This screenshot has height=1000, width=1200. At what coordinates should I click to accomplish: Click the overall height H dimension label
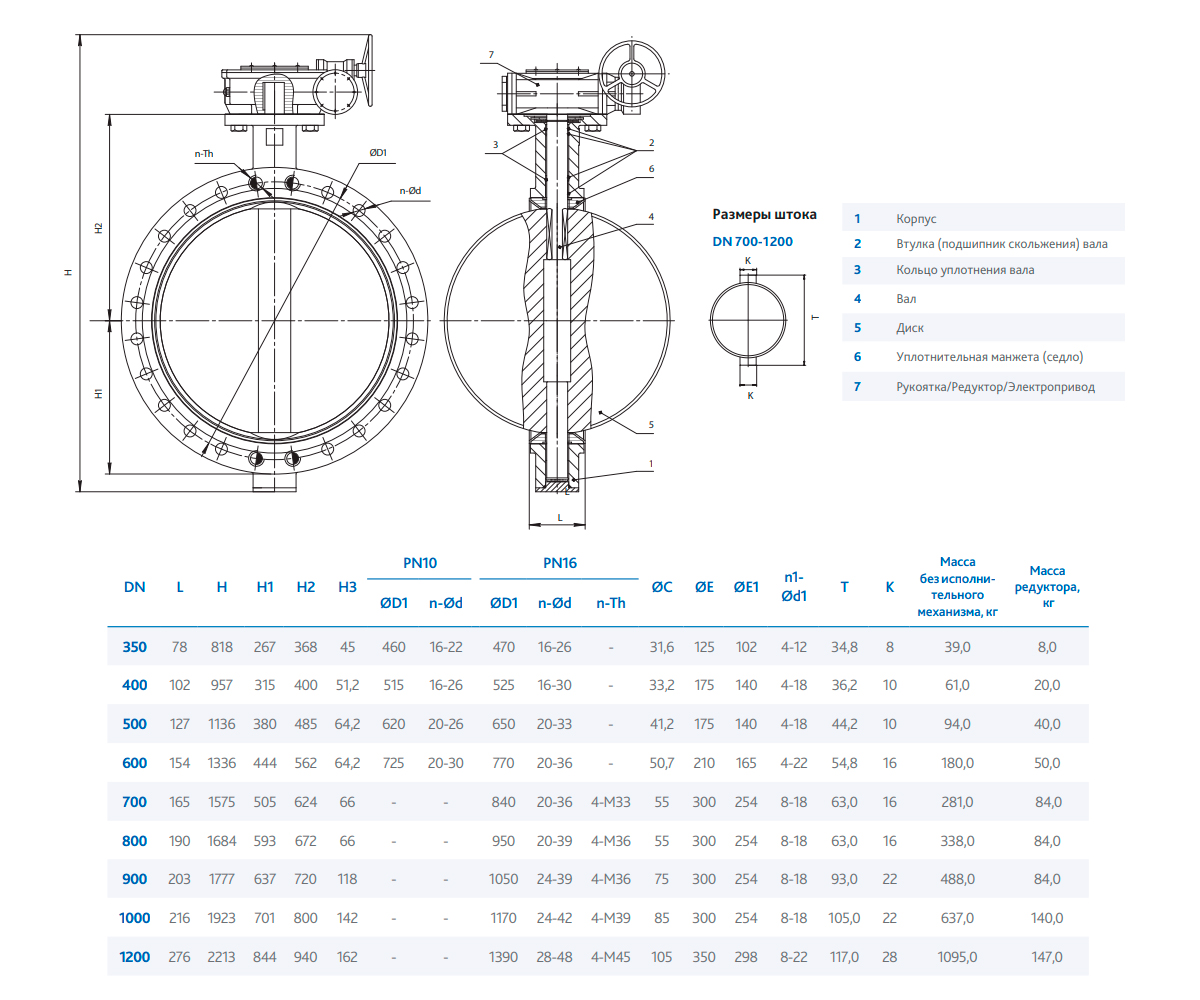click(68, 272)
